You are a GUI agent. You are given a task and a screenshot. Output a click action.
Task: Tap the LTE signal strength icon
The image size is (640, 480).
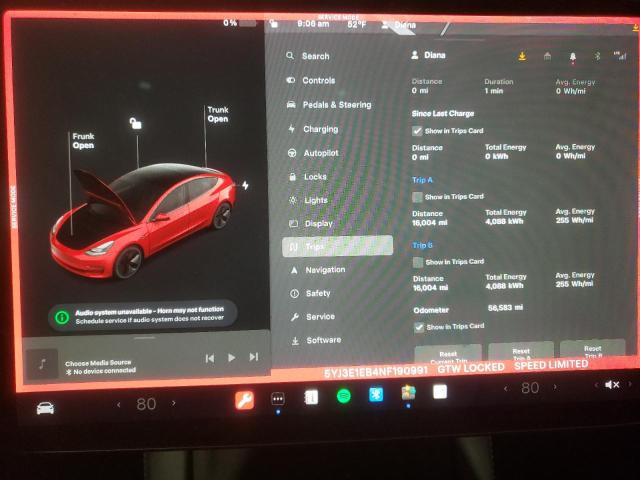(620, 56)
